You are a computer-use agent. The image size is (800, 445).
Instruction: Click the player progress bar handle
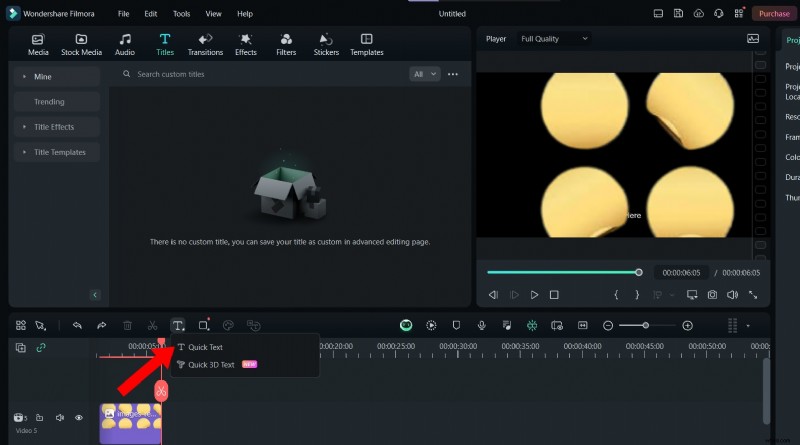click(x=639, y=272)
